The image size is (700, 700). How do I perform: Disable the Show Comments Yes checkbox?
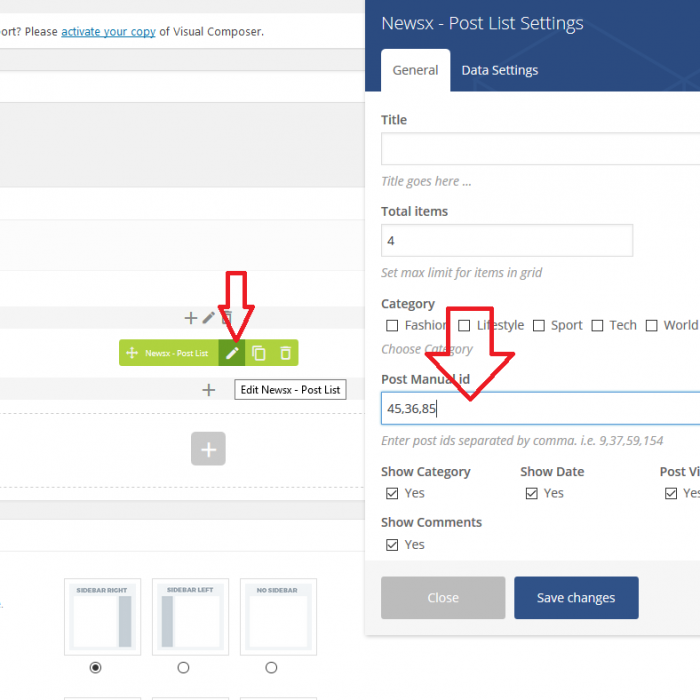point(392,544)
